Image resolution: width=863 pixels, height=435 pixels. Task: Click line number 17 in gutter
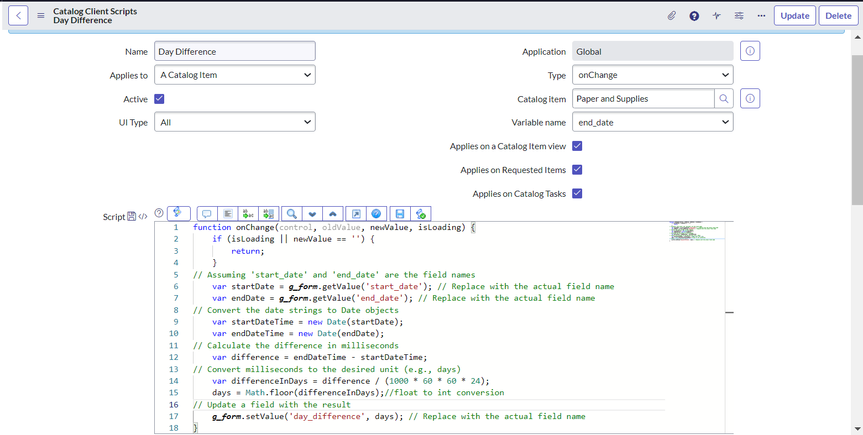click(173, 416)
